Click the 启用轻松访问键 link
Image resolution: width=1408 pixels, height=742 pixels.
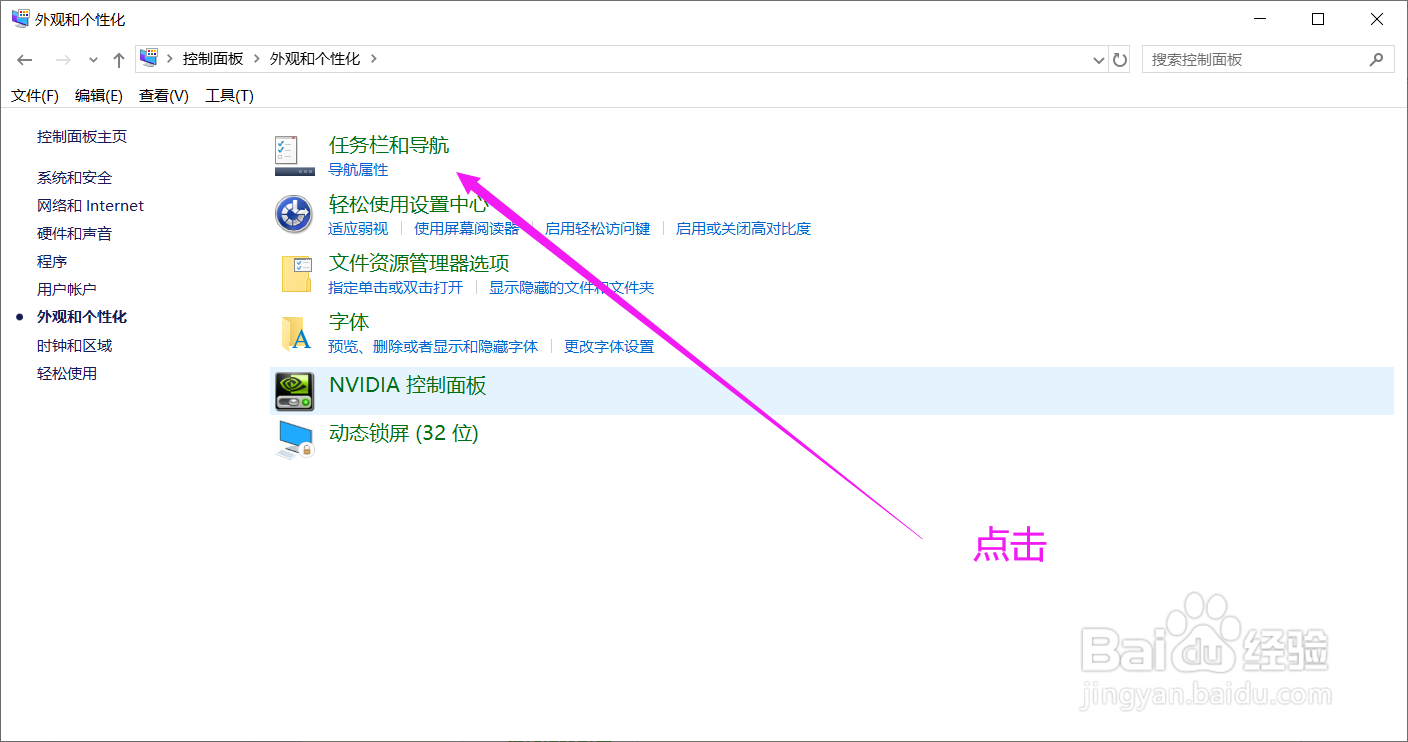(598, 229)
